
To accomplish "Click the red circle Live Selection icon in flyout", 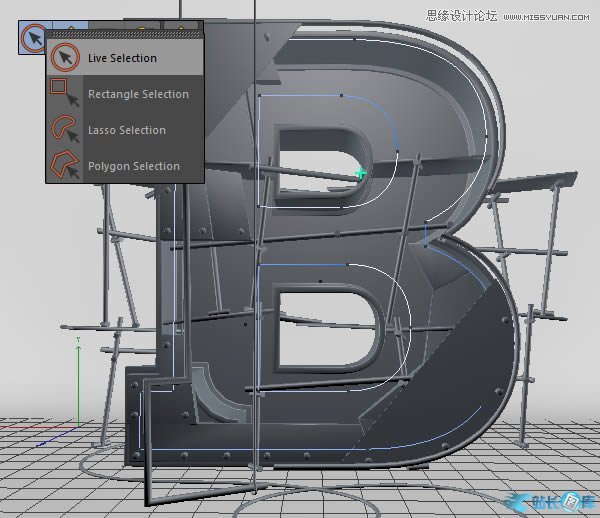I will [x=65, y=58].
